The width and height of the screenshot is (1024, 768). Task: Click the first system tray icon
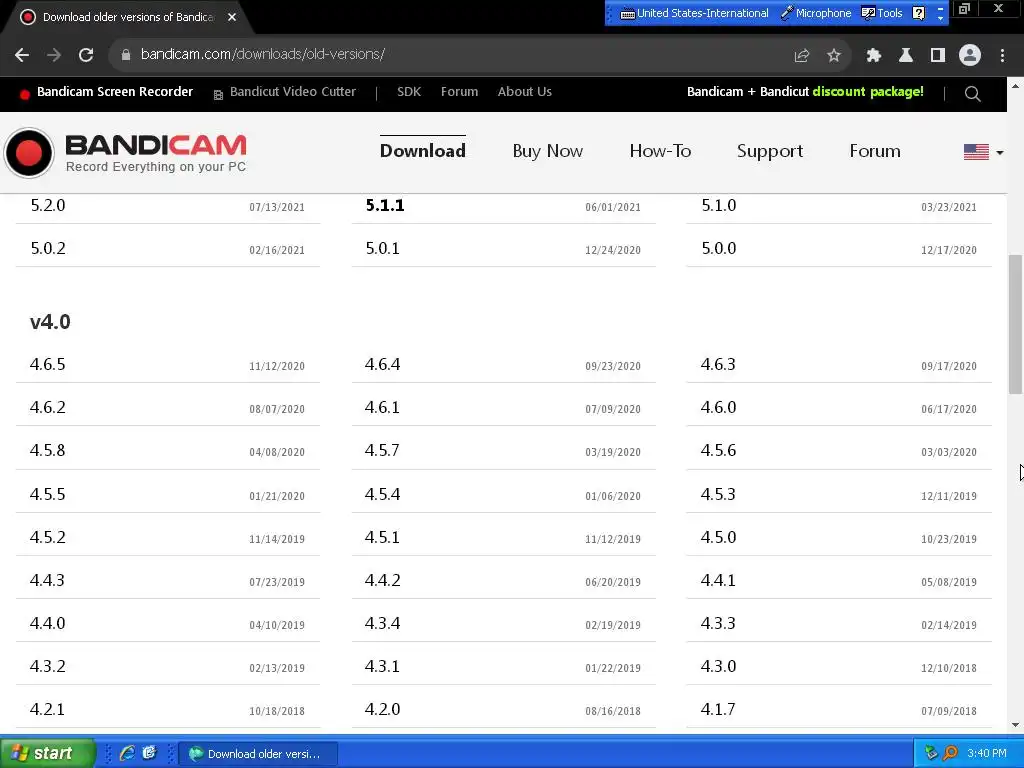[931, 754]
